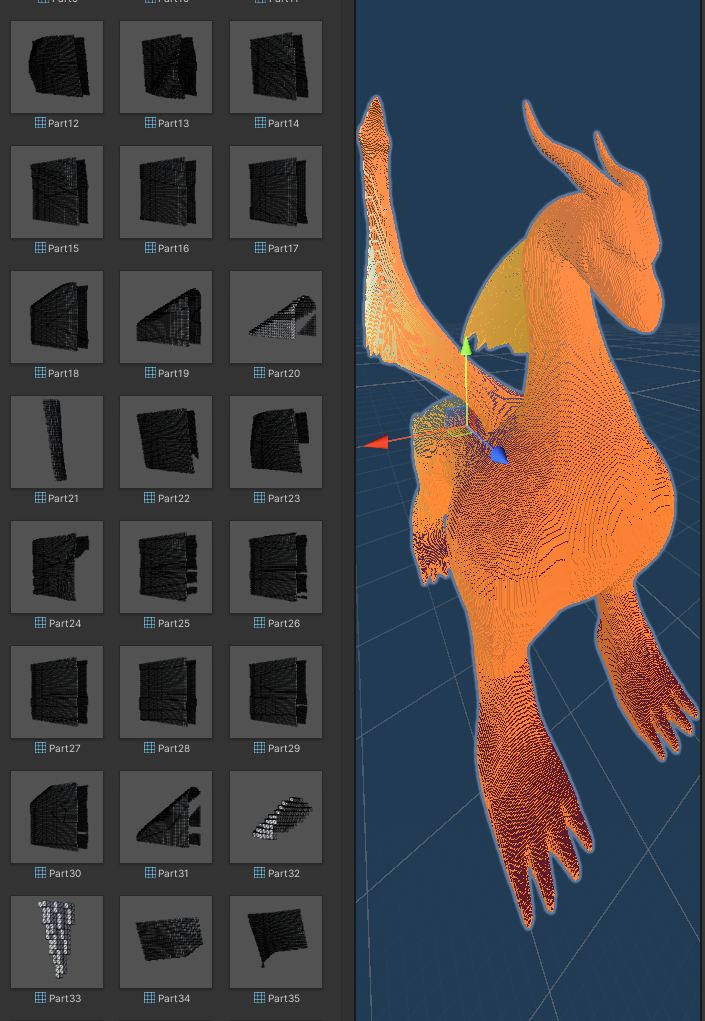Select the Part22 mesh thumbnail
This screenshot has width=705, height=1021.
166,442
